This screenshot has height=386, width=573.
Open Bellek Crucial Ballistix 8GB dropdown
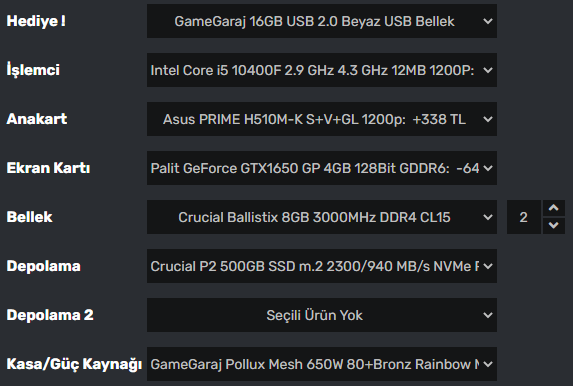[x=322, y=217]
